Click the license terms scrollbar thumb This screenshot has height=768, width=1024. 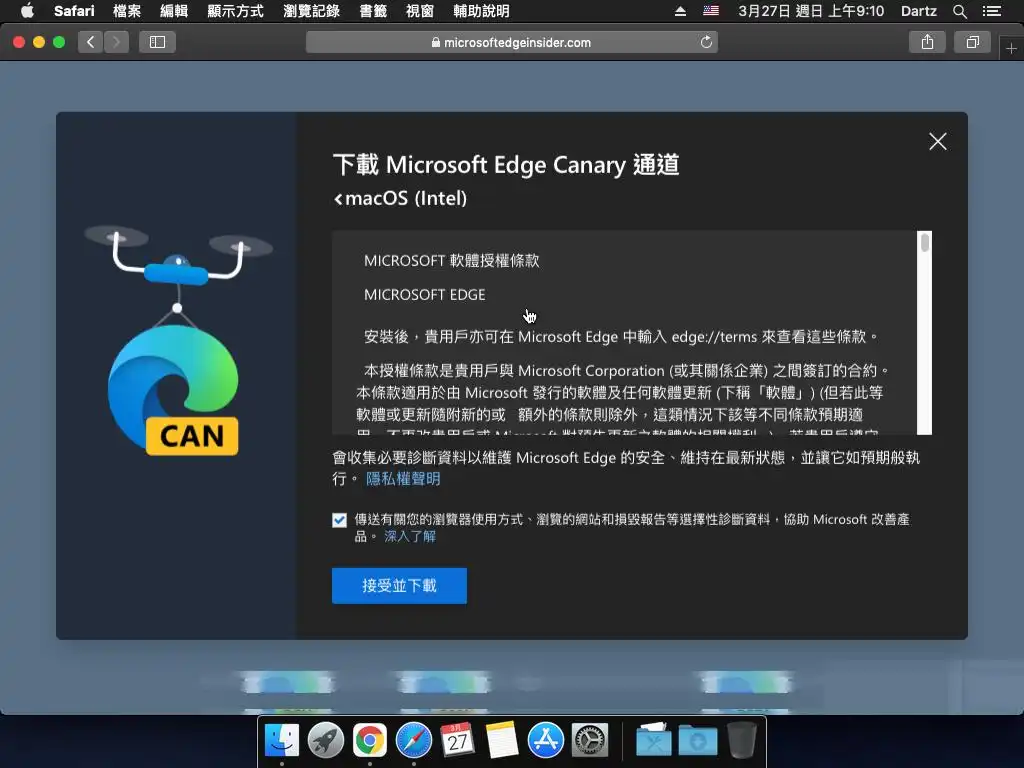click(x=925, y=242)
